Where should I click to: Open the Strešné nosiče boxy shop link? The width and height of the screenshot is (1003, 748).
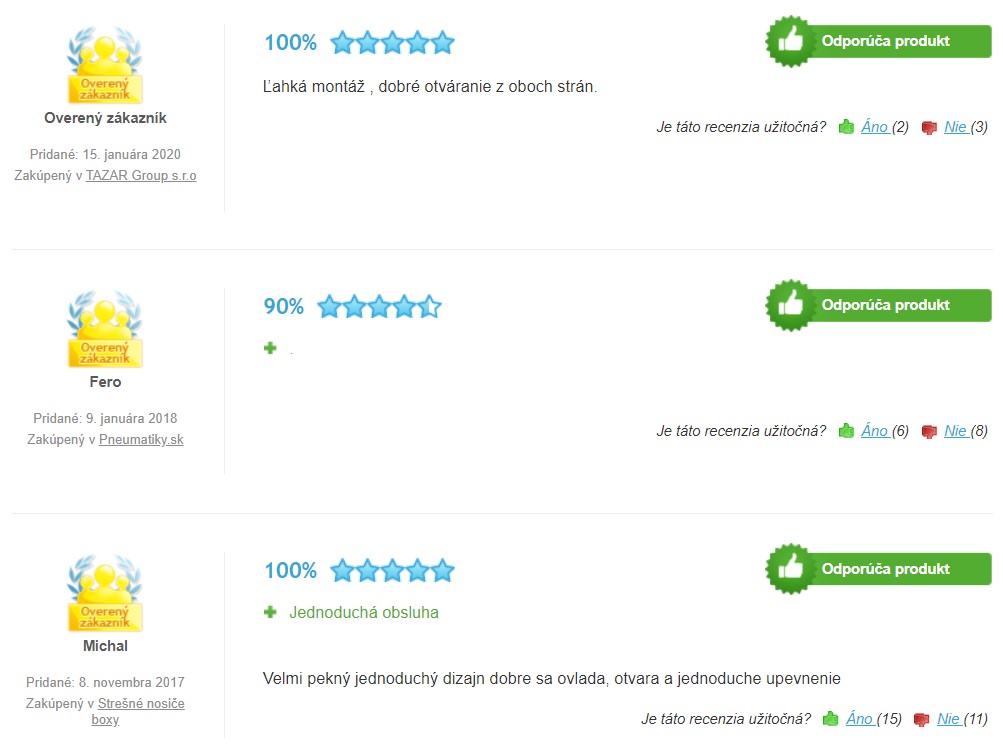point(141,711)
